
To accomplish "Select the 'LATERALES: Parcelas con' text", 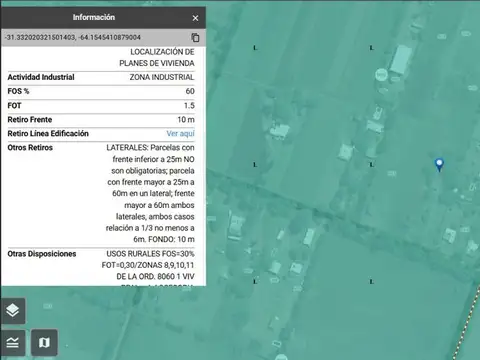I will (150, 147).
